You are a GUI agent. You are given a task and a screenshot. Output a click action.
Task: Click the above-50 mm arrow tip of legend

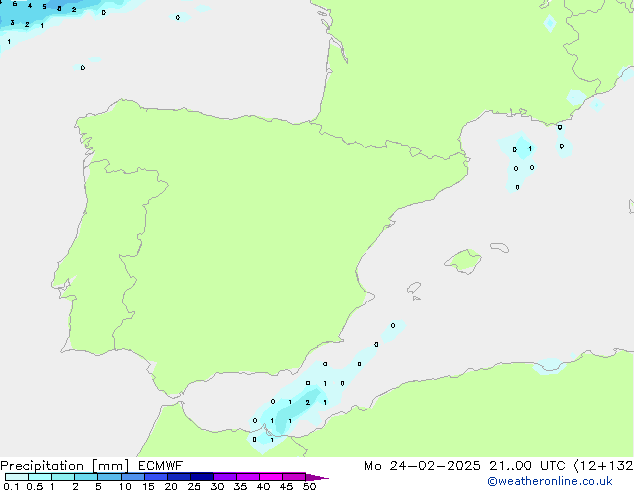click(x=317, y=477)
